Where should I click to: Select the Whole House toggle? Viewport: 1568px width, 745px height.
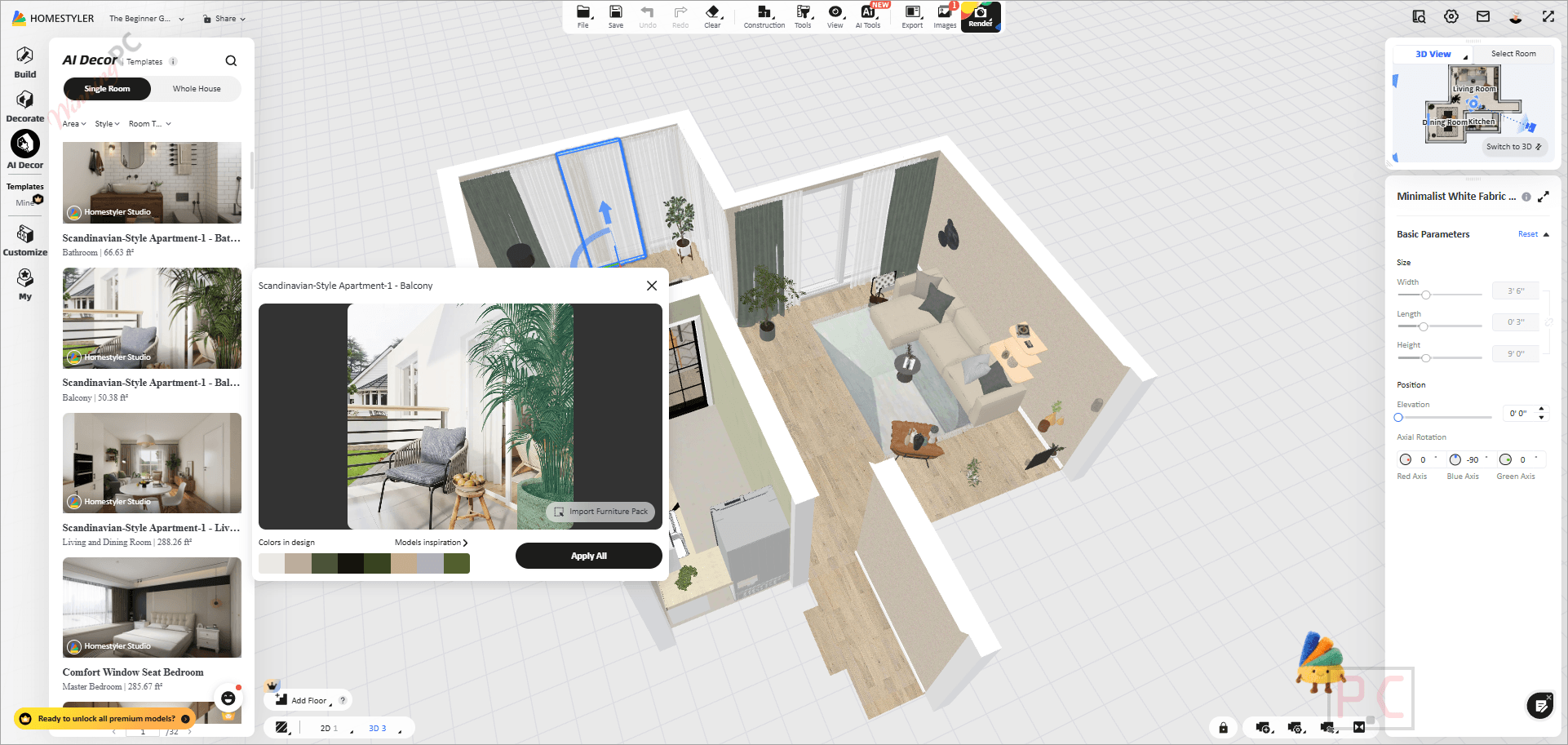[x=197, y=89]
